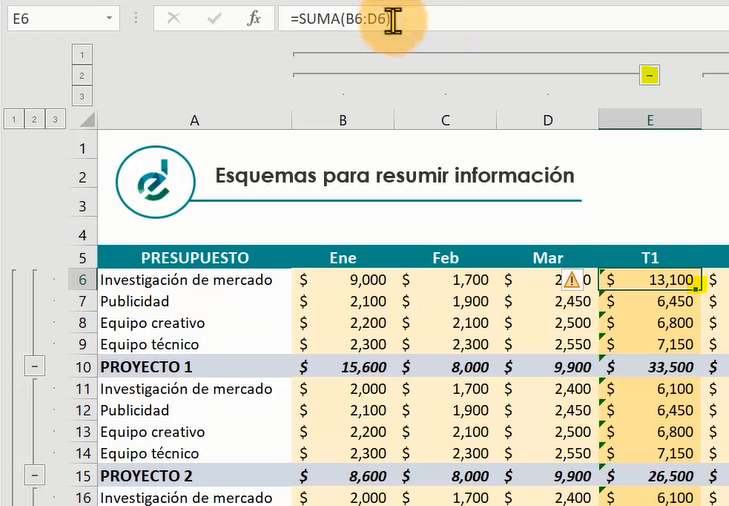The height and width of the screenshot is (506, 729).
Task: Confirm formula with the checkmark button
Action: coord(214,19)
